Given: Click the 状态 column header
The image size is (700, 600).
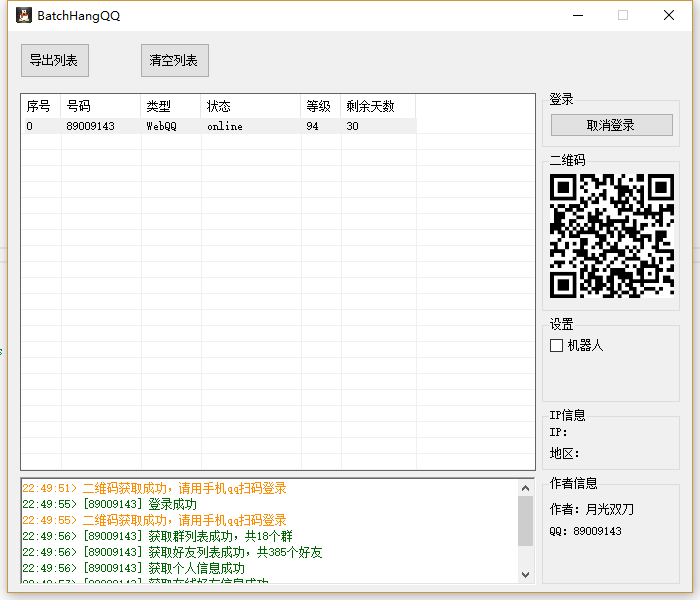Looking at the screenshot, I should tap(251, 106).
